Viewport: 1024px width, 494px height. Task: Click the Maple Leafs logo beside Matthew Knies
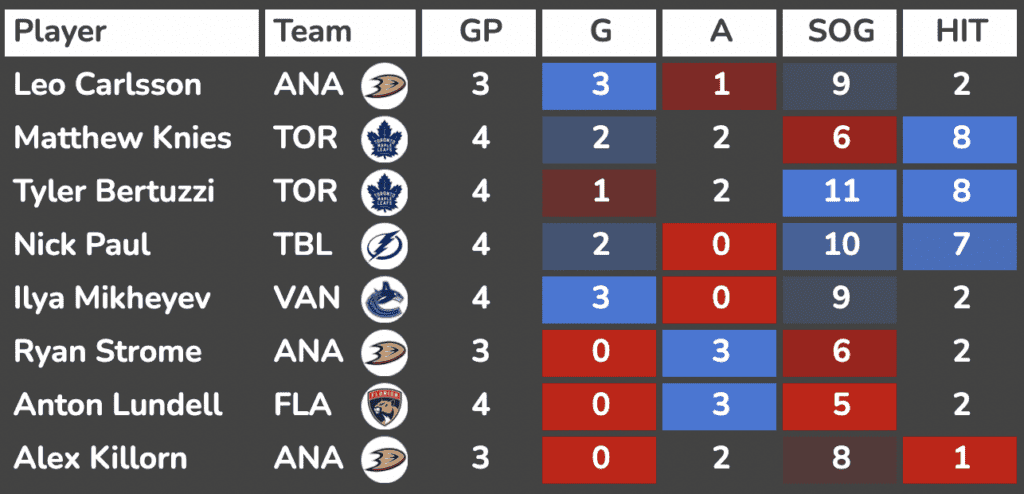pyautogui.click(x=380, y=138)
